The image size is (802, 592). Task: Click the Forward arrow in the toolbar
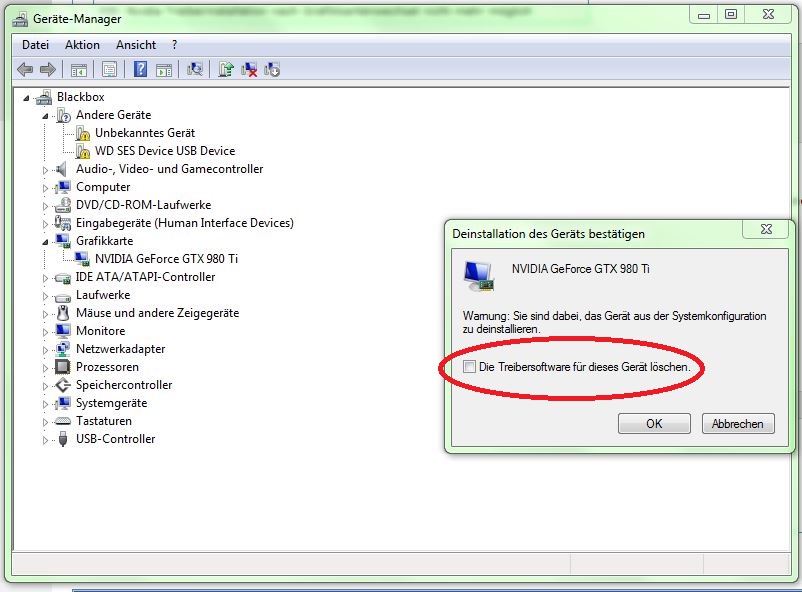[48, 69]
